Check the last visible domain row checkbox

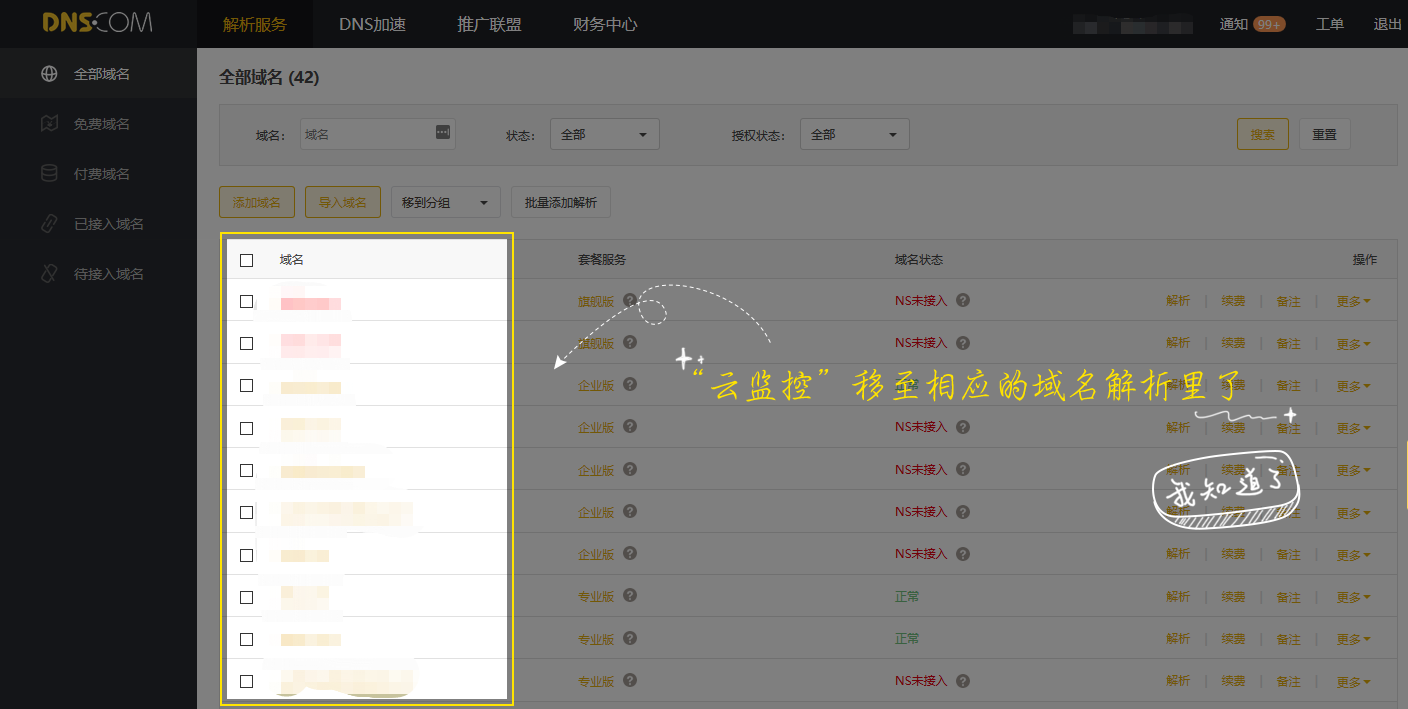247,681
